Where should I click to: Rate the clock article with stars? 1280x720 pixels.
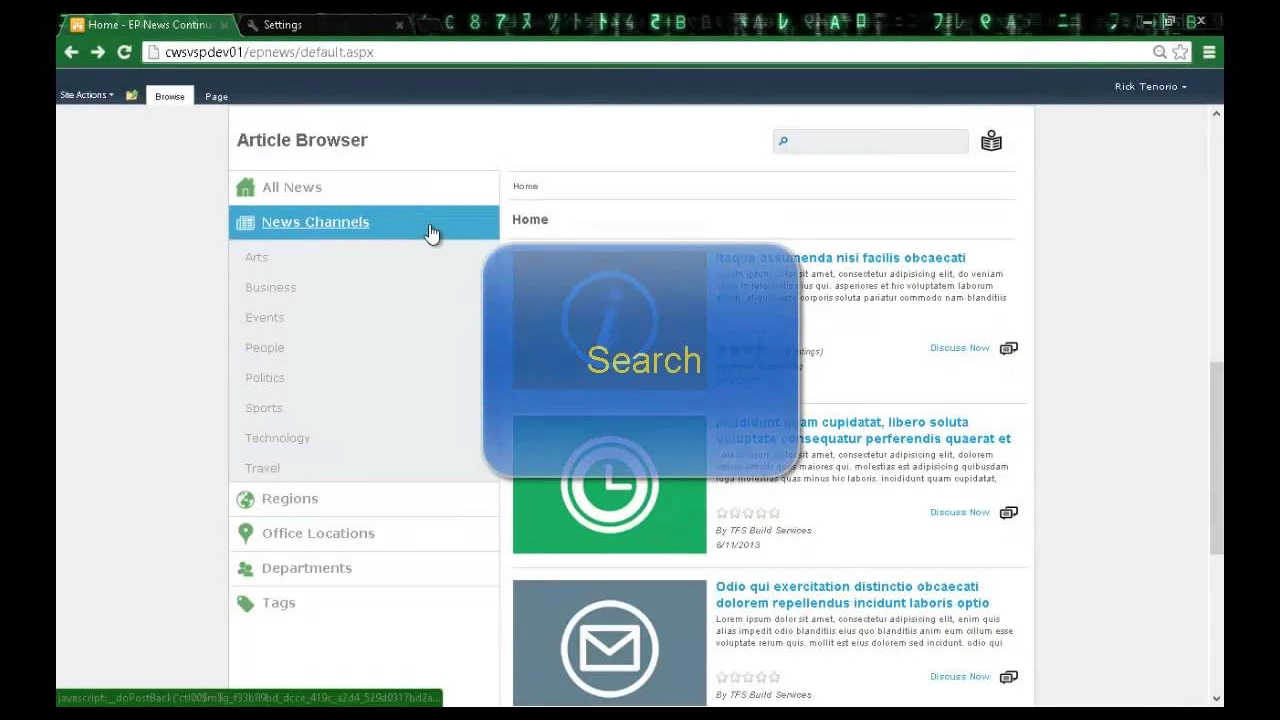click(x=748, y=513)
